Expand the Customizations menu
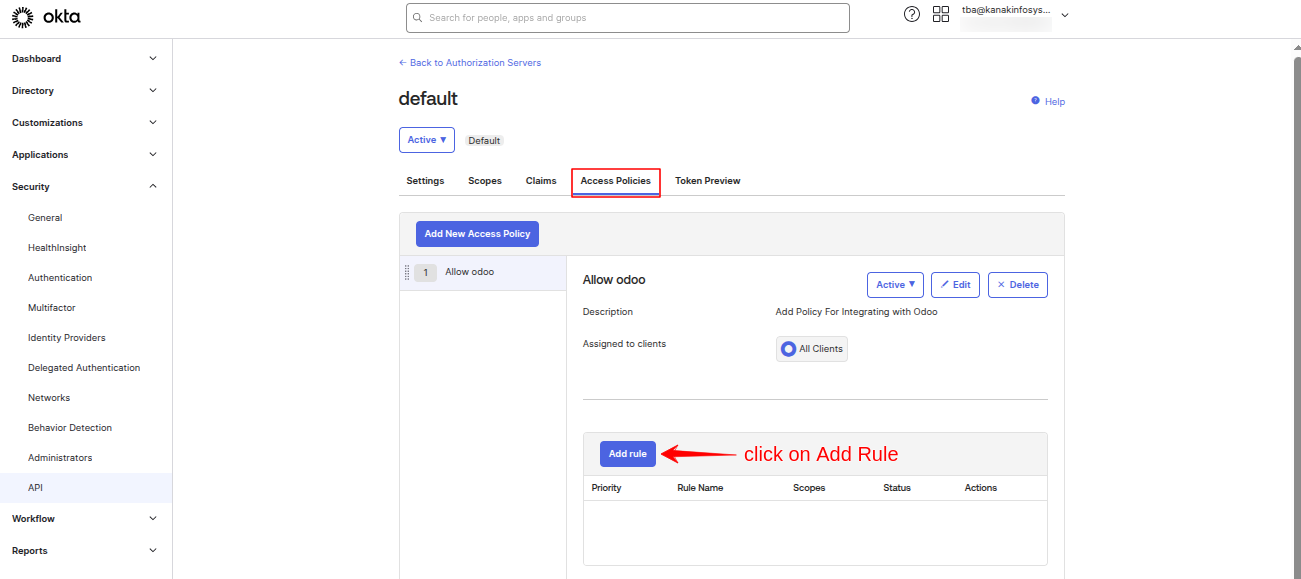 click(85, 123)
